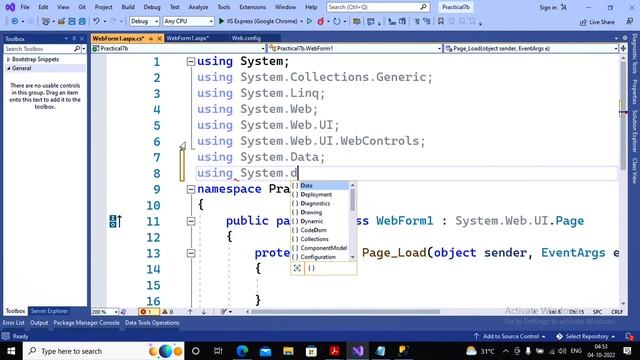The height and width of the screenshot is (360, 640).
Task: Open the Extensions menu
Action: [252, 7]
